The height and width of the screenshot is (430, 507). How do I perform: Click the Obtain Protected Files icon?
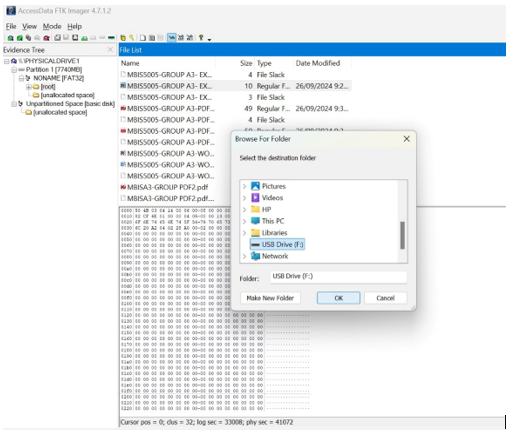[x=123, y=38]
